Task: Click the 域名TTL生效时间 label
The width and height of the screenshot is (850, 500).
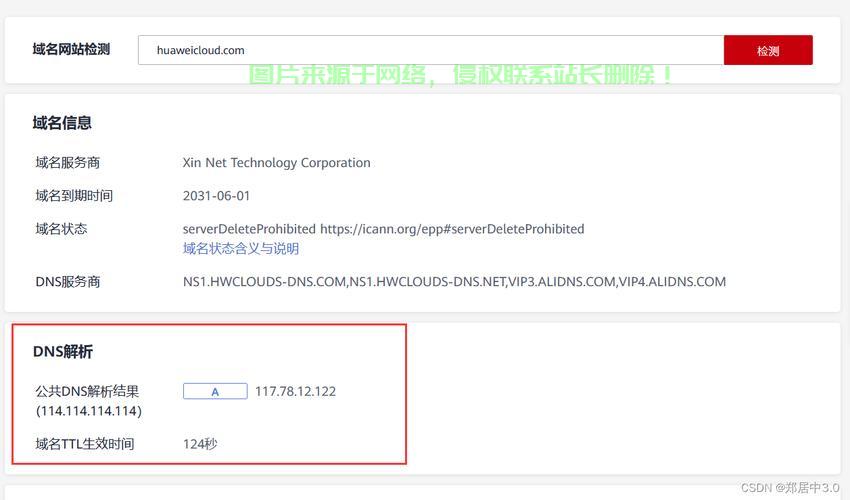Action: [85, 444]
